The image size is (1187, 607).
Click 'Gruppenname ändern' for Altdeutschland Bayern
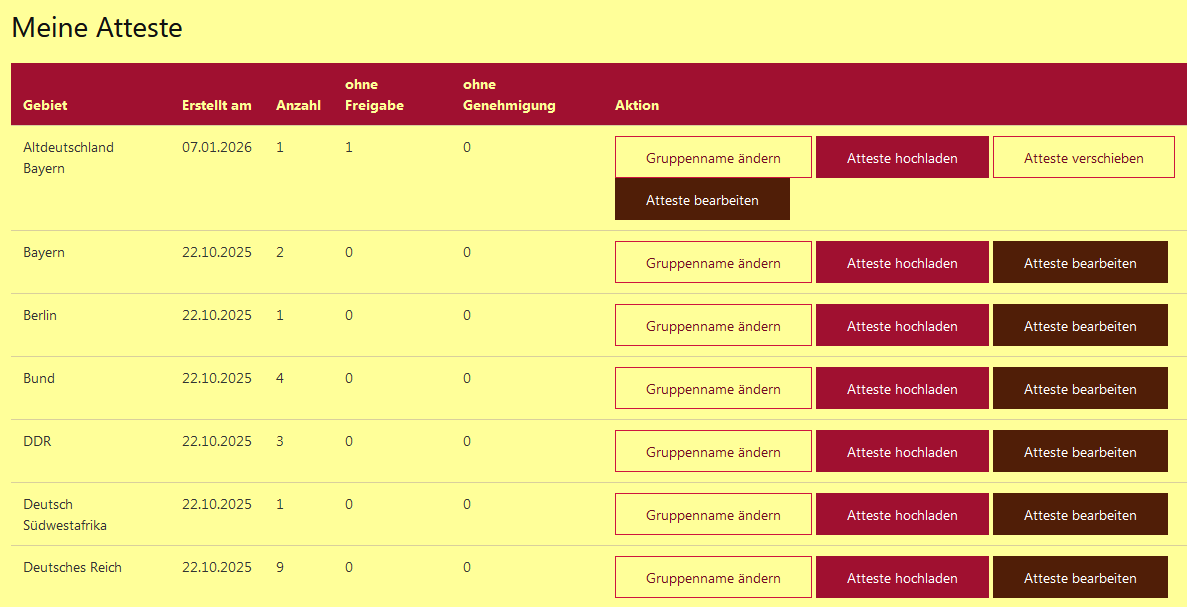coord(713,158)
